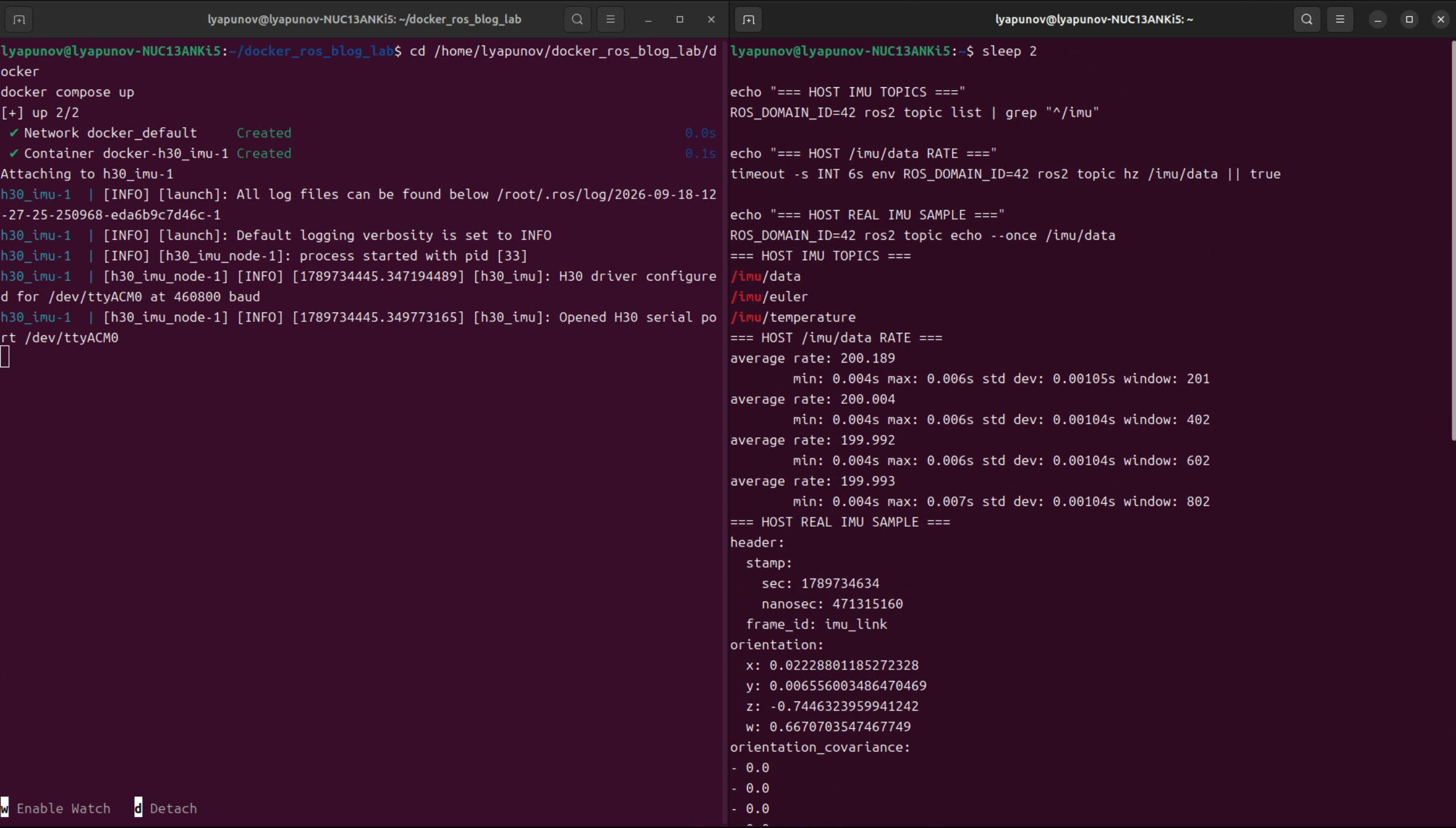Click the left terminal cursor block
The height and width of the screenshot is (828, 1456).
[x=5, y=357]
